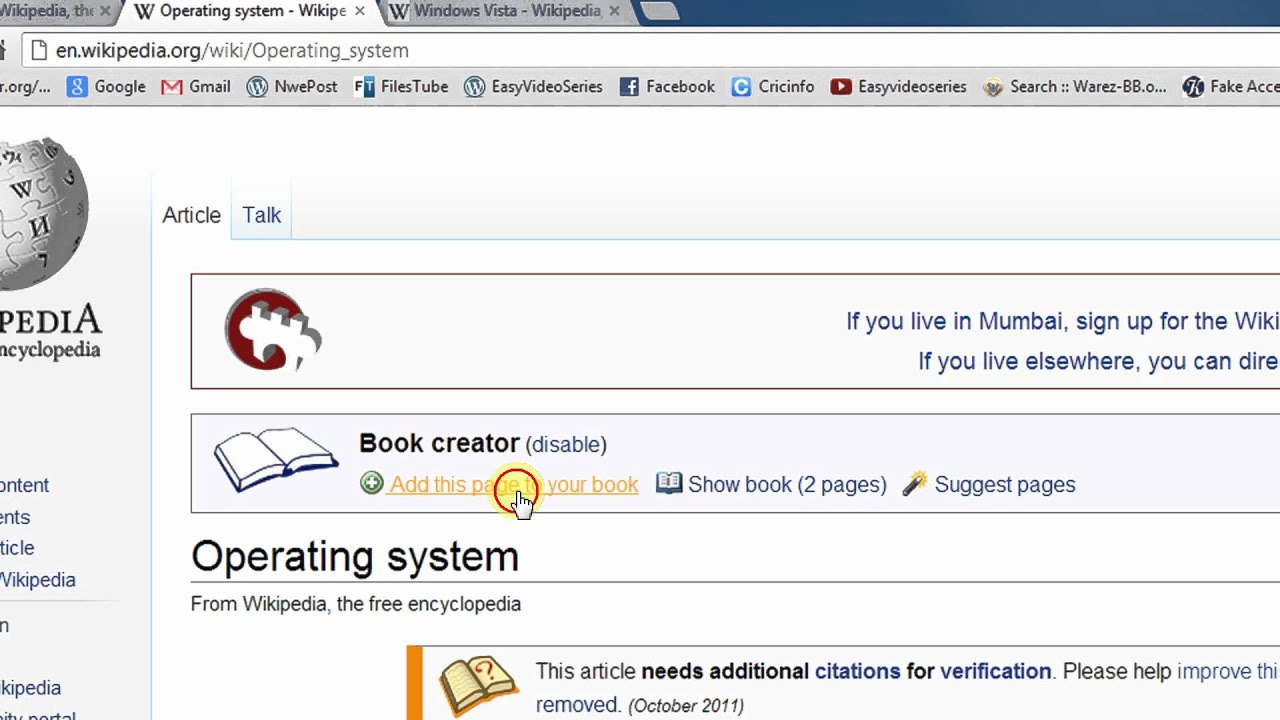
Task: Open the Mumbai sign up banner link
Action: [1062, 321]
